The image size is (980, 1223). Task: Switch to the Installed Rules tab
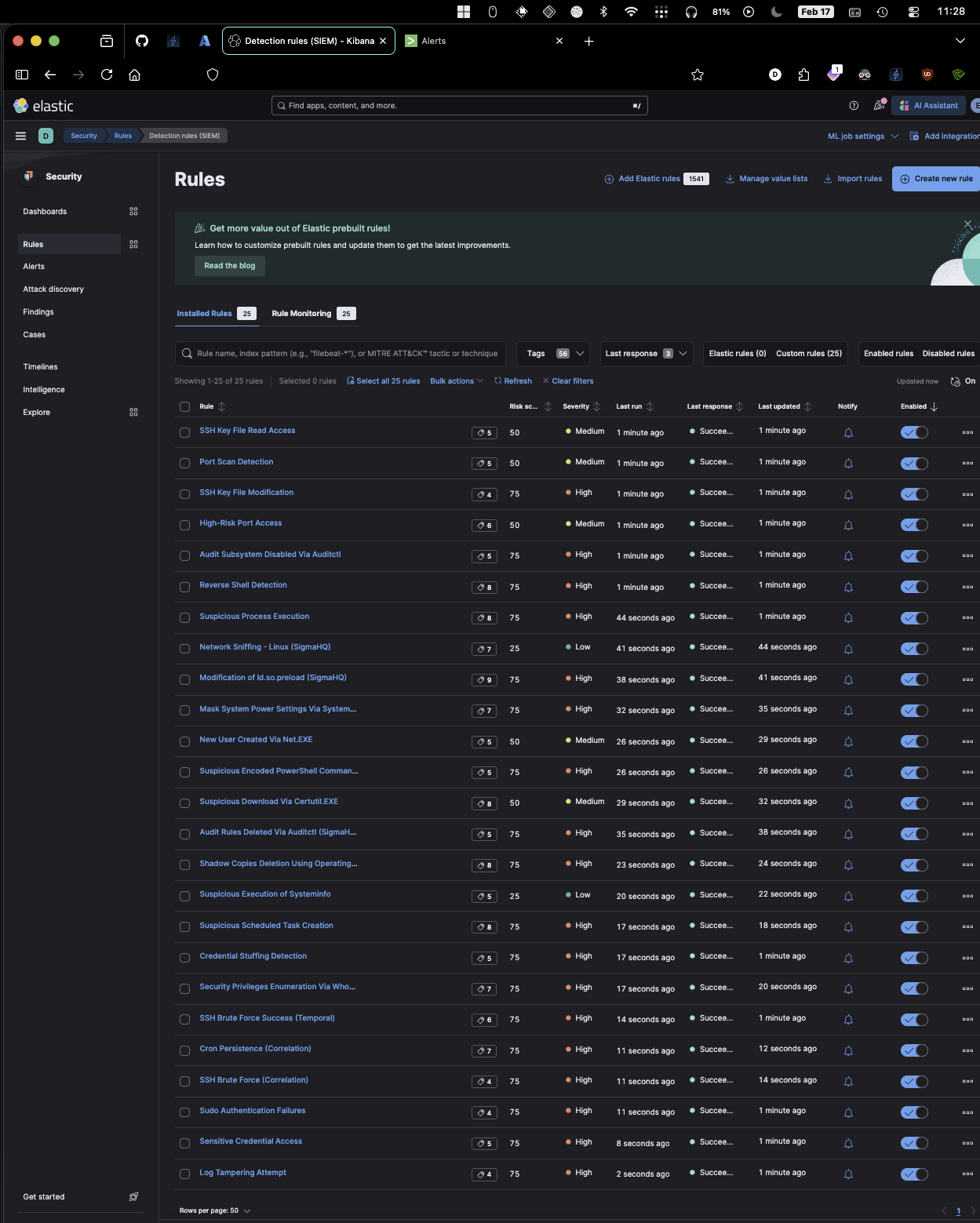tap(216, 314)
